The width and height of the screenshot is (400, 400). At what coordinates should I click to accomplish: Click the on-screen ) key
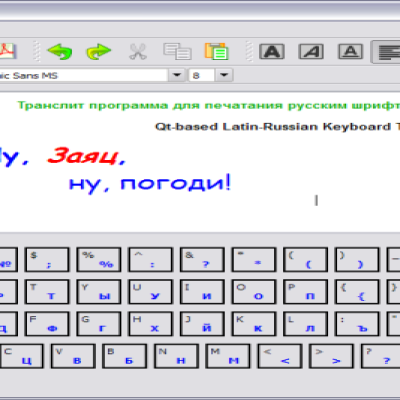pyautogui.click(x=357, y=259)
